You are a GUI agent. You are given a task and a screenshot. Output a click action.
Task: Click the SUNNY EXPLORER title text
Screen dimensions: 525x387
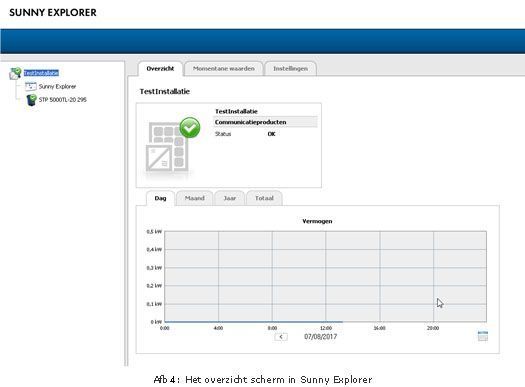click(x=53, y=13)
